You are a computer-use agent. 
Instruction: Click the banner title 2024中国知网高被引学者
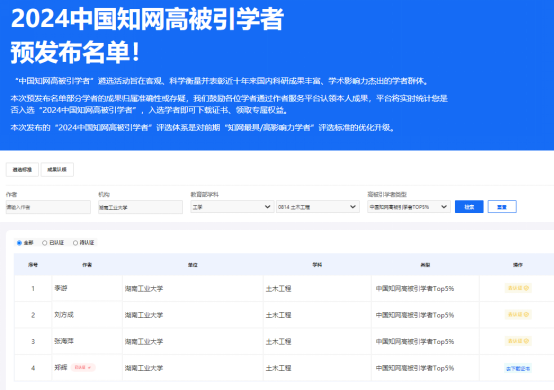pos(147,18)
